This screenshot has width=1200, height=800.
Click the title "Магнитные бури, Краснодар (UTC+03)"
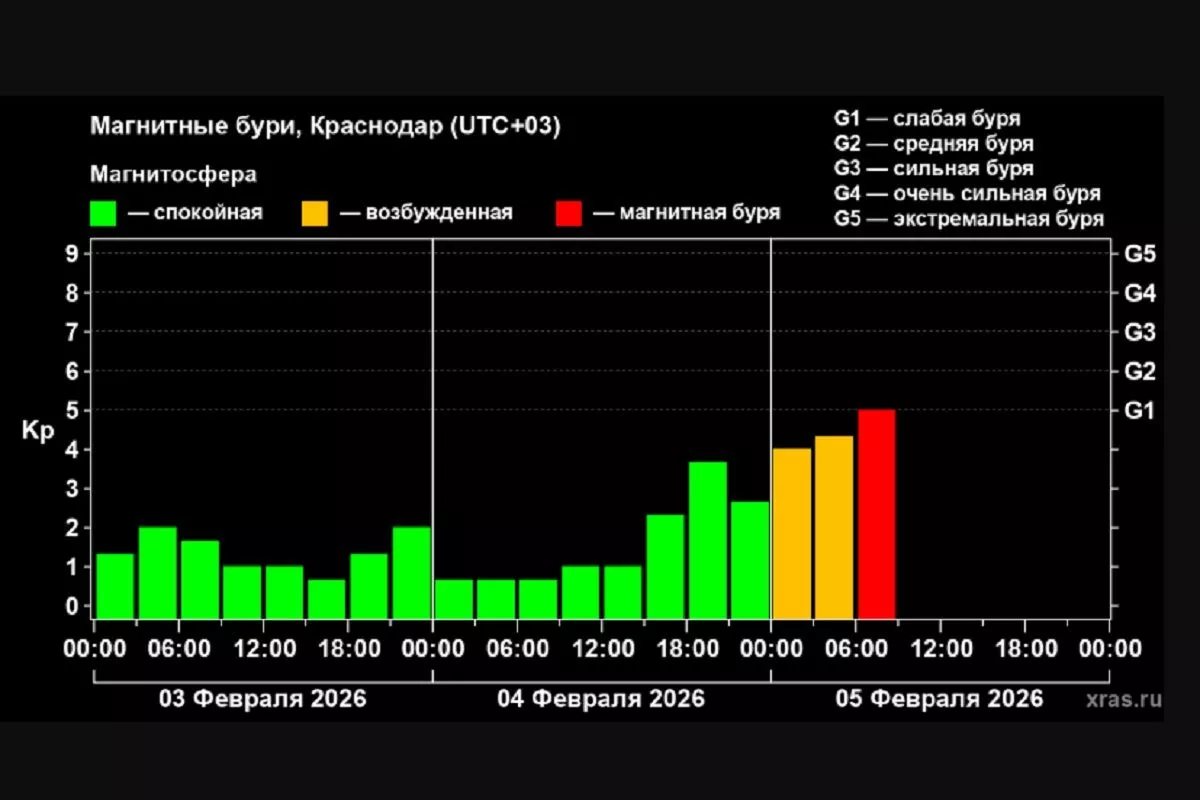pos(325,127)
